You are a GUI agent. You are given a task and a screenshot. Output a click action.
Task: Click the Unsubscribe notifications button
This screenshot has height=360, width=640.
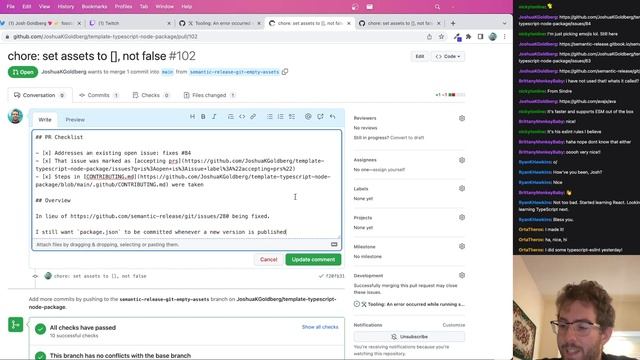click(x=409, y=337)
